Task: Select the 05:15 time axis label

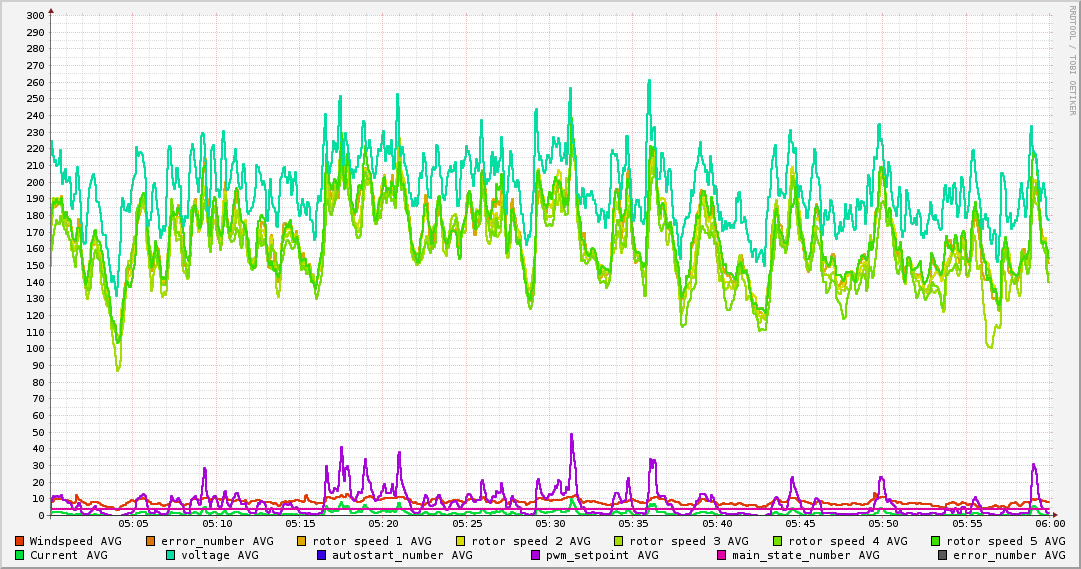Action: 301,524
